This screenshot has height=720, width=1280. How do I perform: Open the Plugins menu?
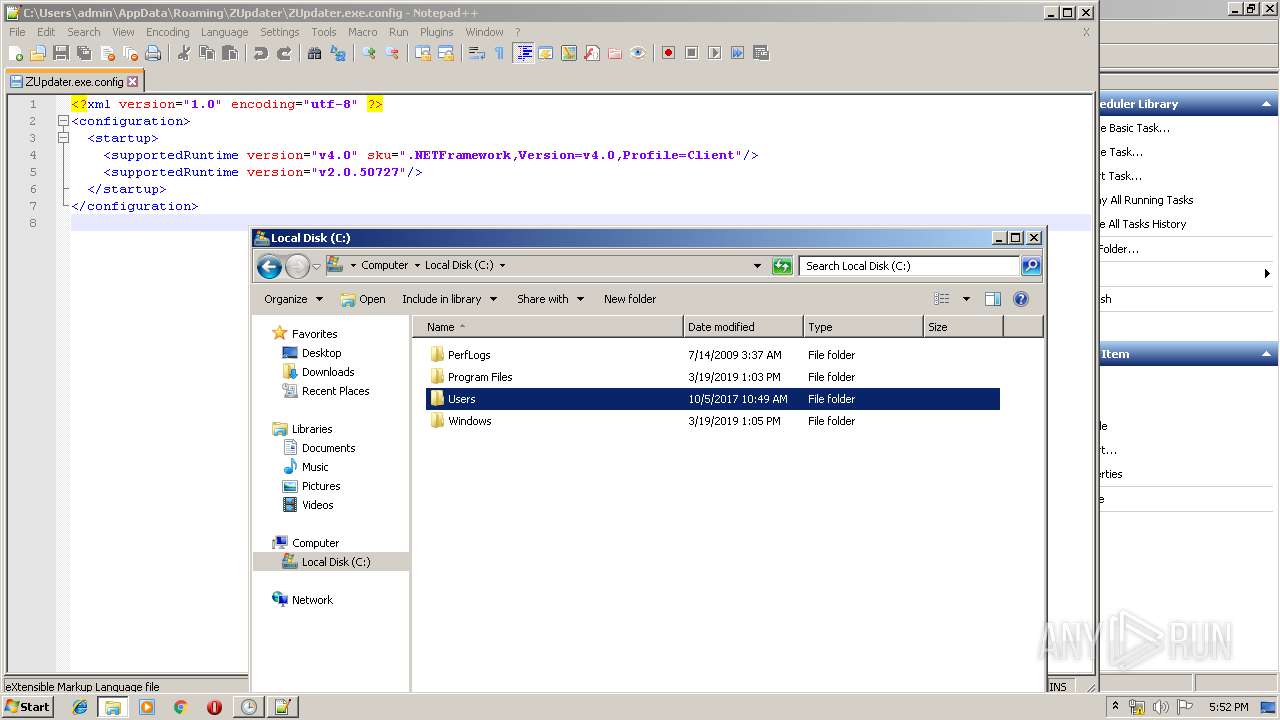(436, 32)
